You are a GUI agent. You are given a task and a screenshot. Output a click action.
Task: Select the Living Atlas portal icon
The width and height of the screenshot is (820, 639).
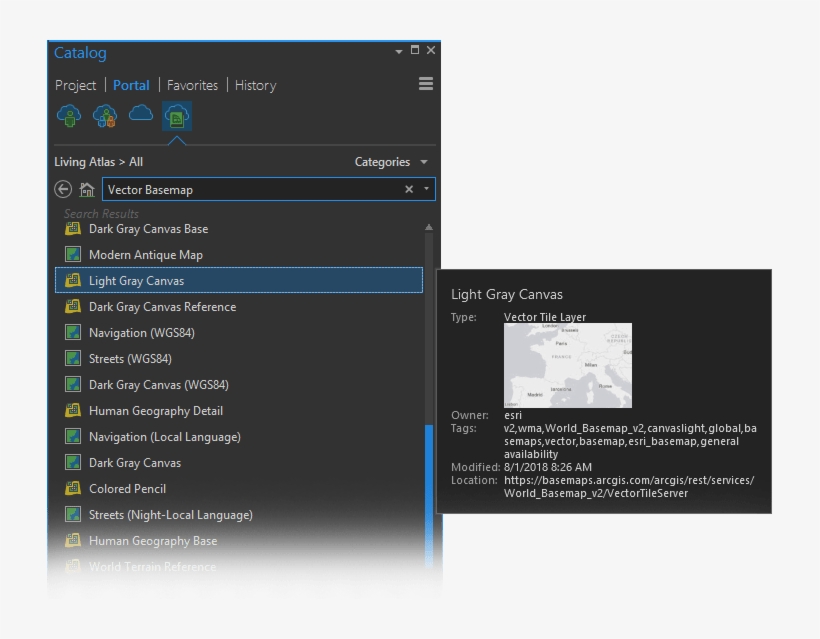click(x=177, y=117)
